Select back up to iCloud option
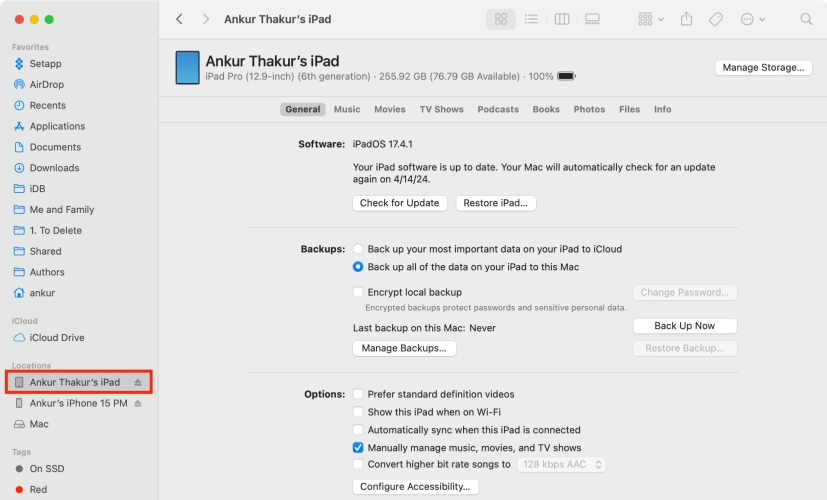This screenshot has height=500, width=827. [x=358, y=249]
